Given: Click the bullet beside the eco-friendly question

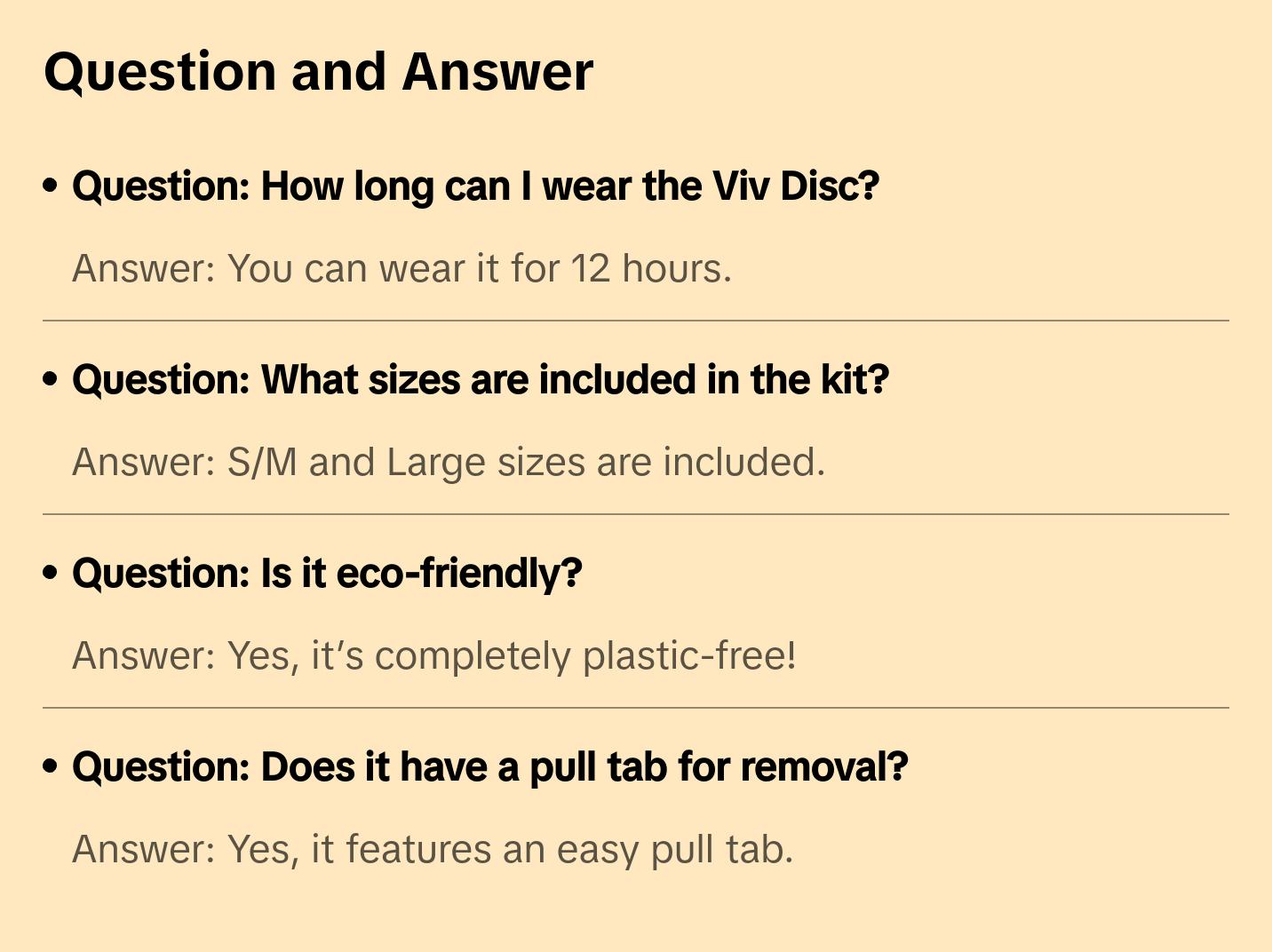Looking at the screenshot, I should click(x=51, y=573).
